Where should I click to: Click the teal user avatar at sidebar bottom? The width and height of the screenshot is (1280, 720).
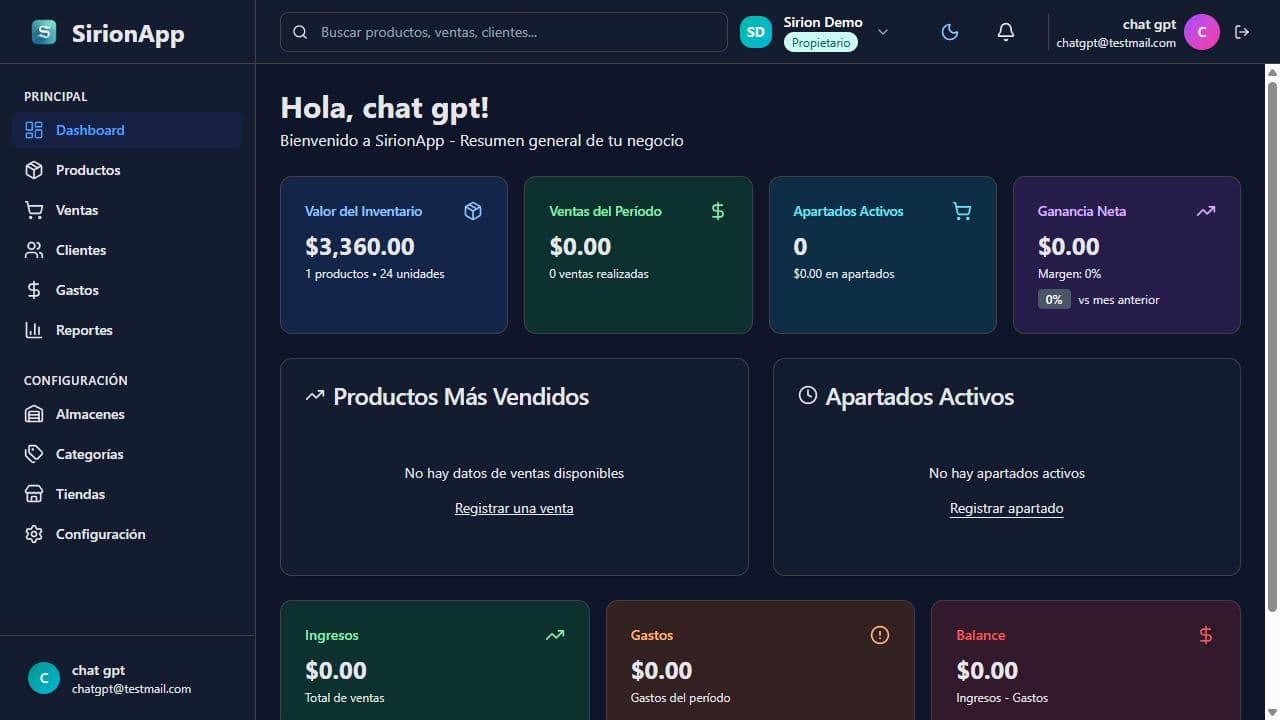(x=43, y=678)
